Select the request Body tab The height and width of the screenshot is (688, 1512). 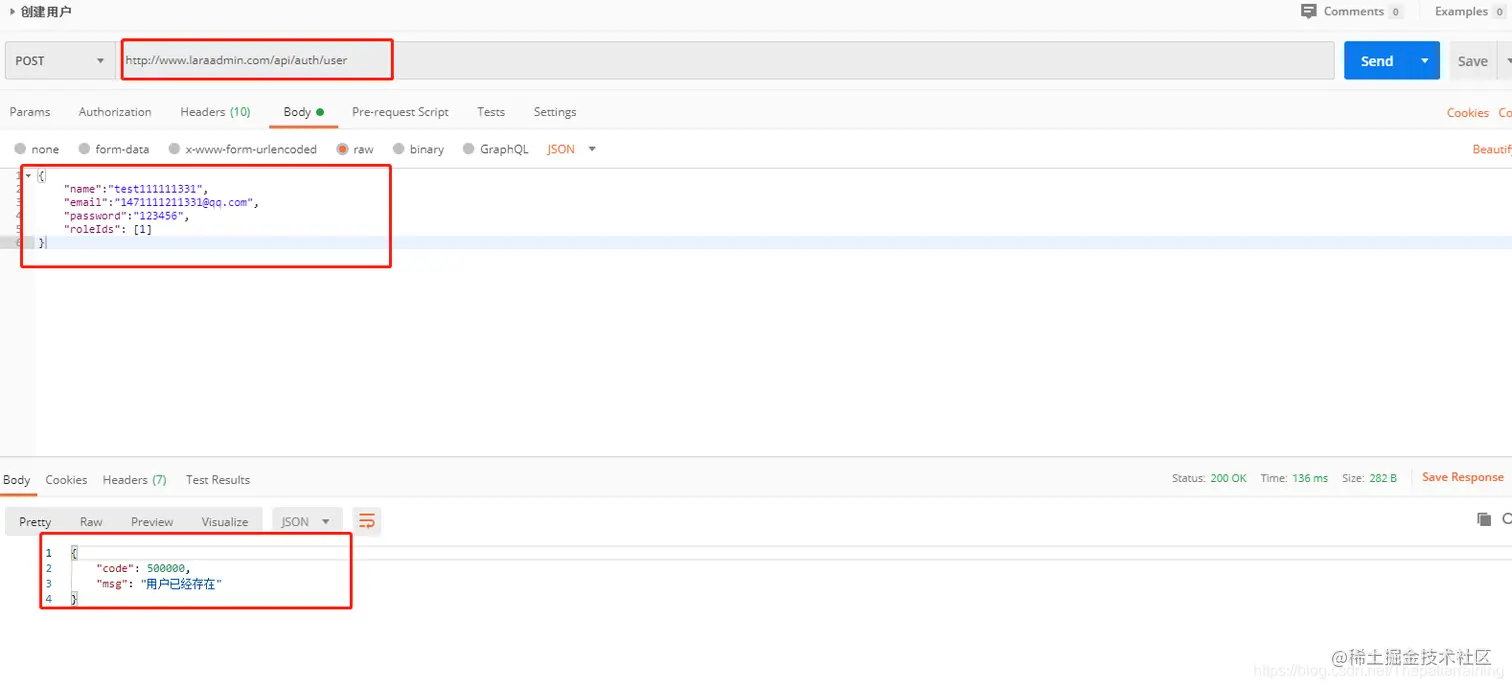304,112
